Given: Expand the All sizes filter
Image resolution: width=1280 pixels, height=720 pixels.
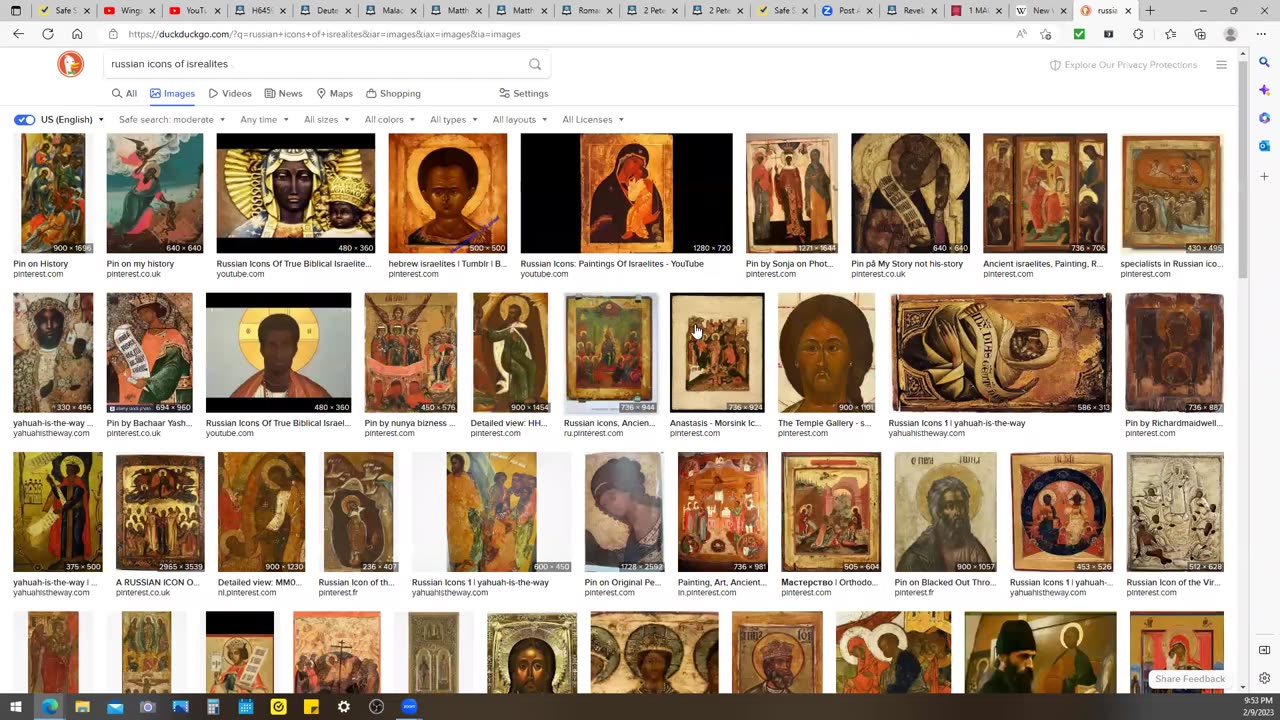Looking at the screenshot, I should click(327, 120).
